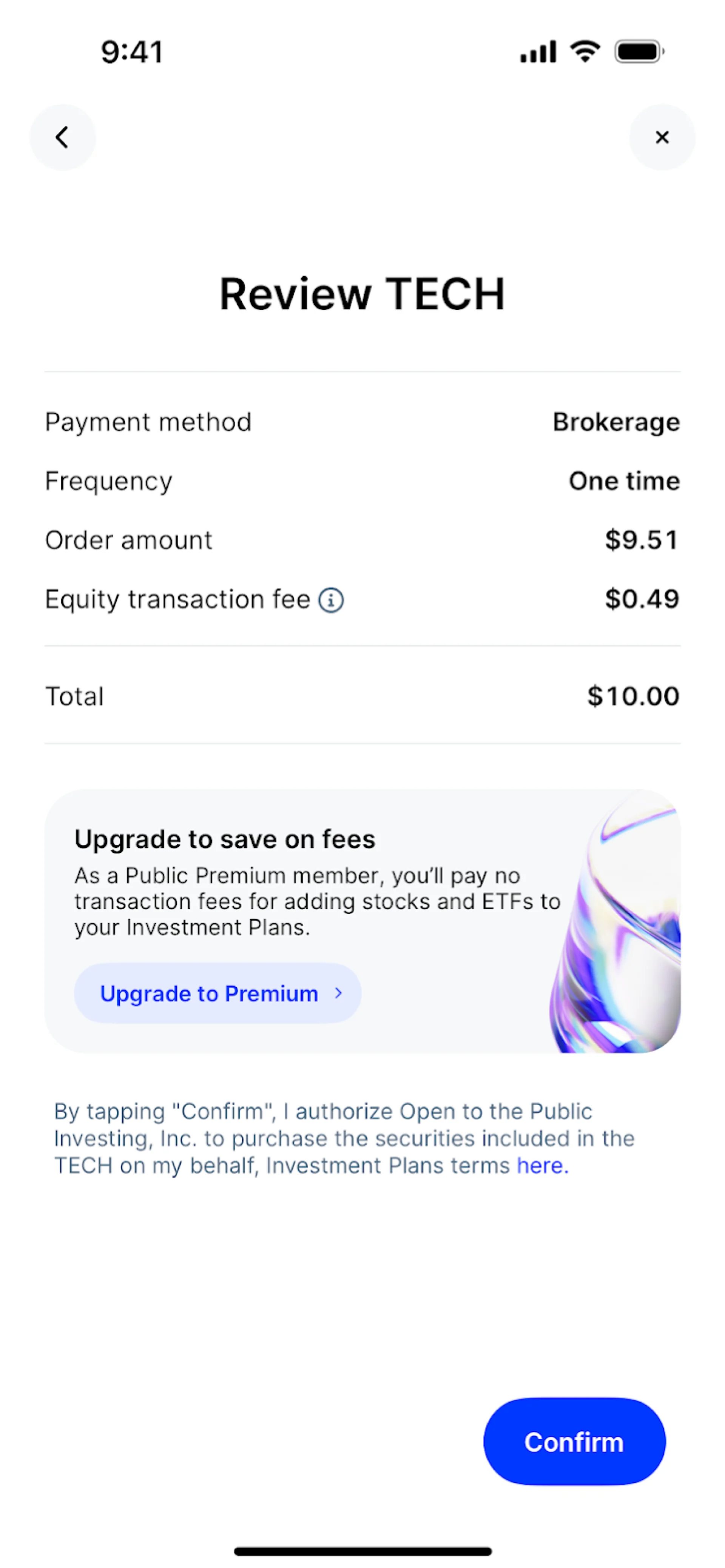Click the chevron beside Upgrade to Premium
The image size is (725, 1568).
coord(338,993)
